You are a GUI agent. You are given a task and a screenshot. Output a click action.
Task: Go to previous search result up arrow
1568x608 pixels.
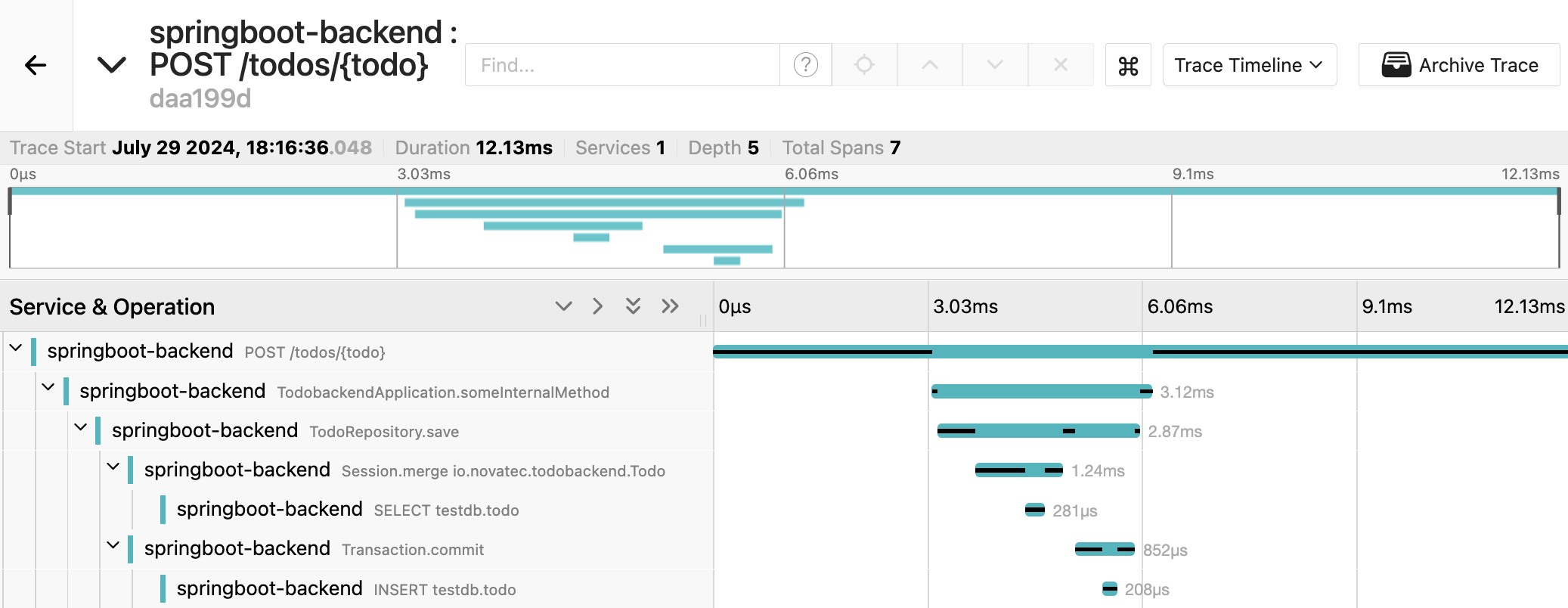click(930, 65)
